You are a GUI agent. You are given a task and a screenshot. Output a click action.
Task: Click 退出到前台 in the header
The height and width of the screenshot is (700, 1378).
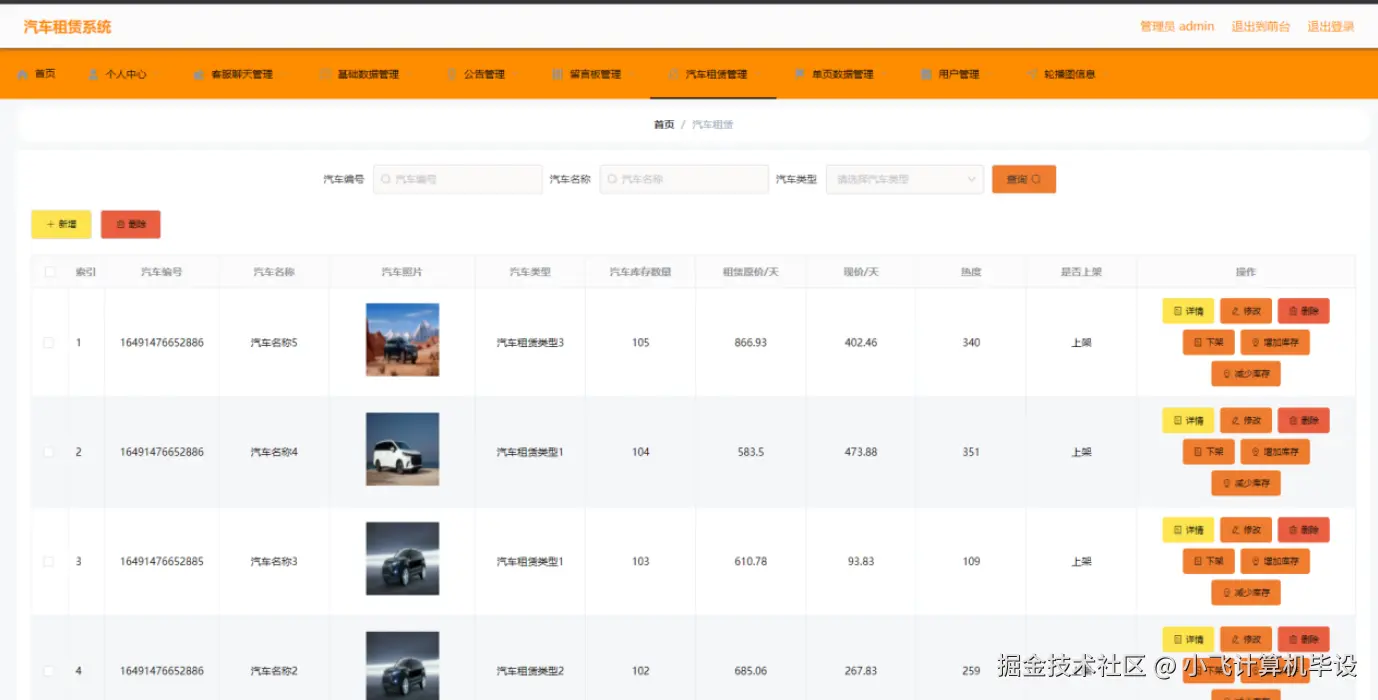pos(1261,27)
